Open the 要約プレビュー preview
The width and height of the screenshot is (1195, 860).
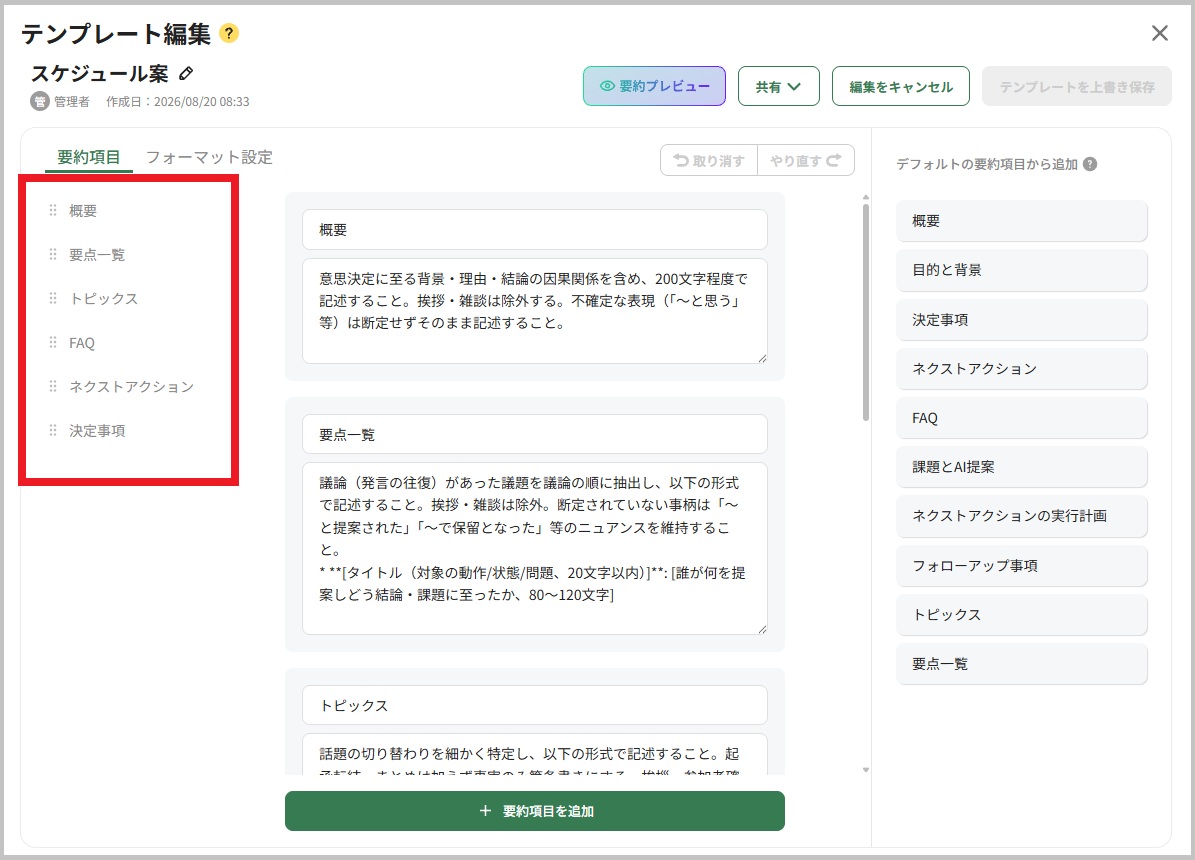[654, 86]
